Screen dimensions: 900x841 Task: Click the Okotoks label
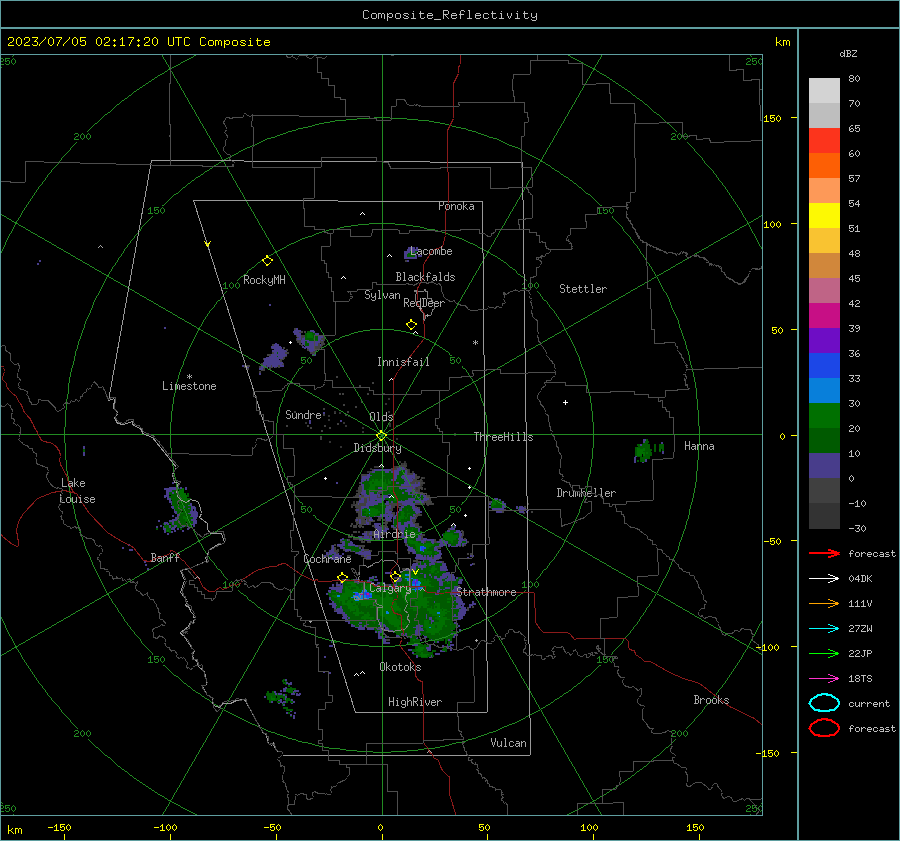[x=400, y=667]
